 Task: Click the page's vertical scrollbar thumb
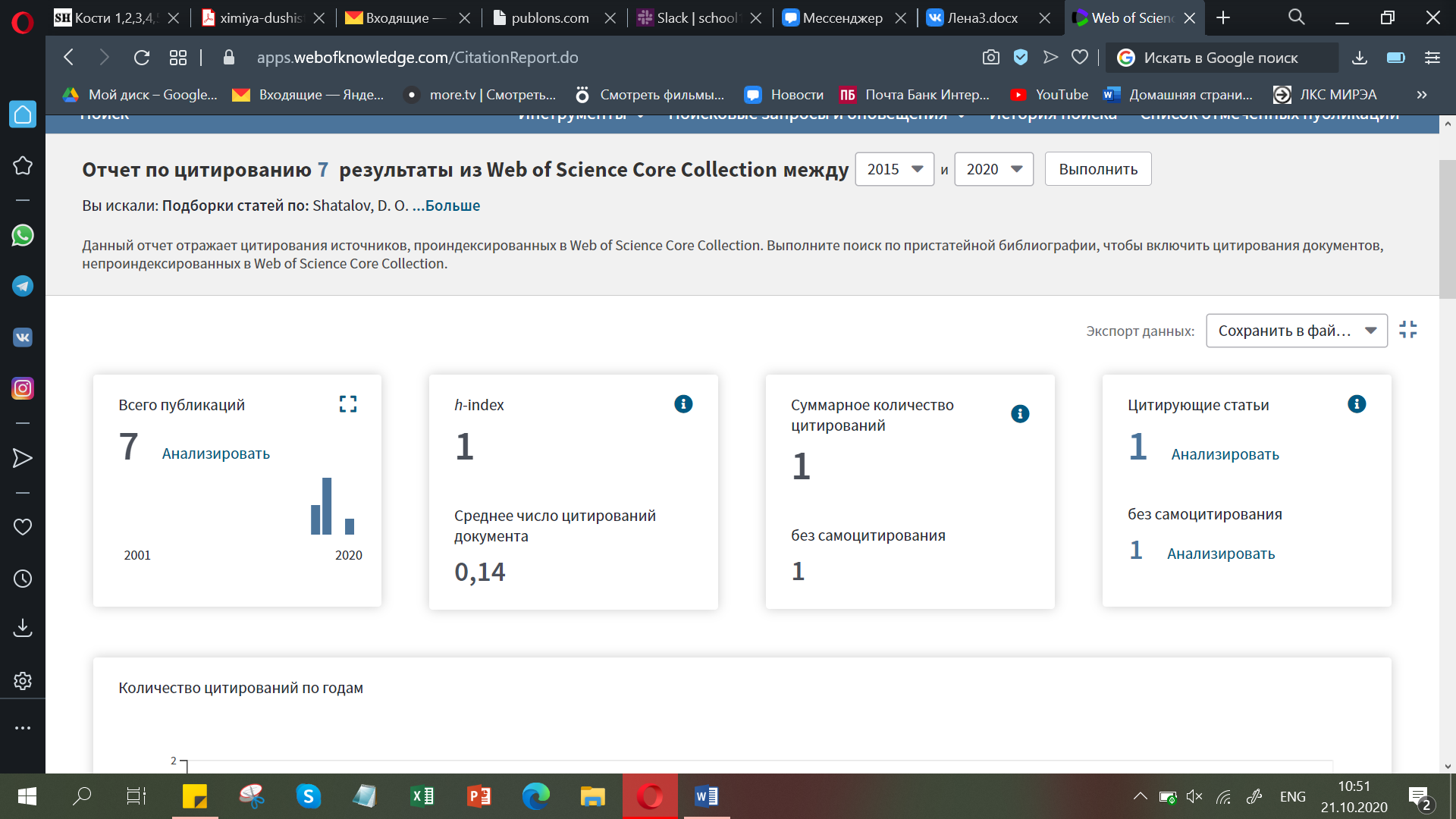point(1447,227)
